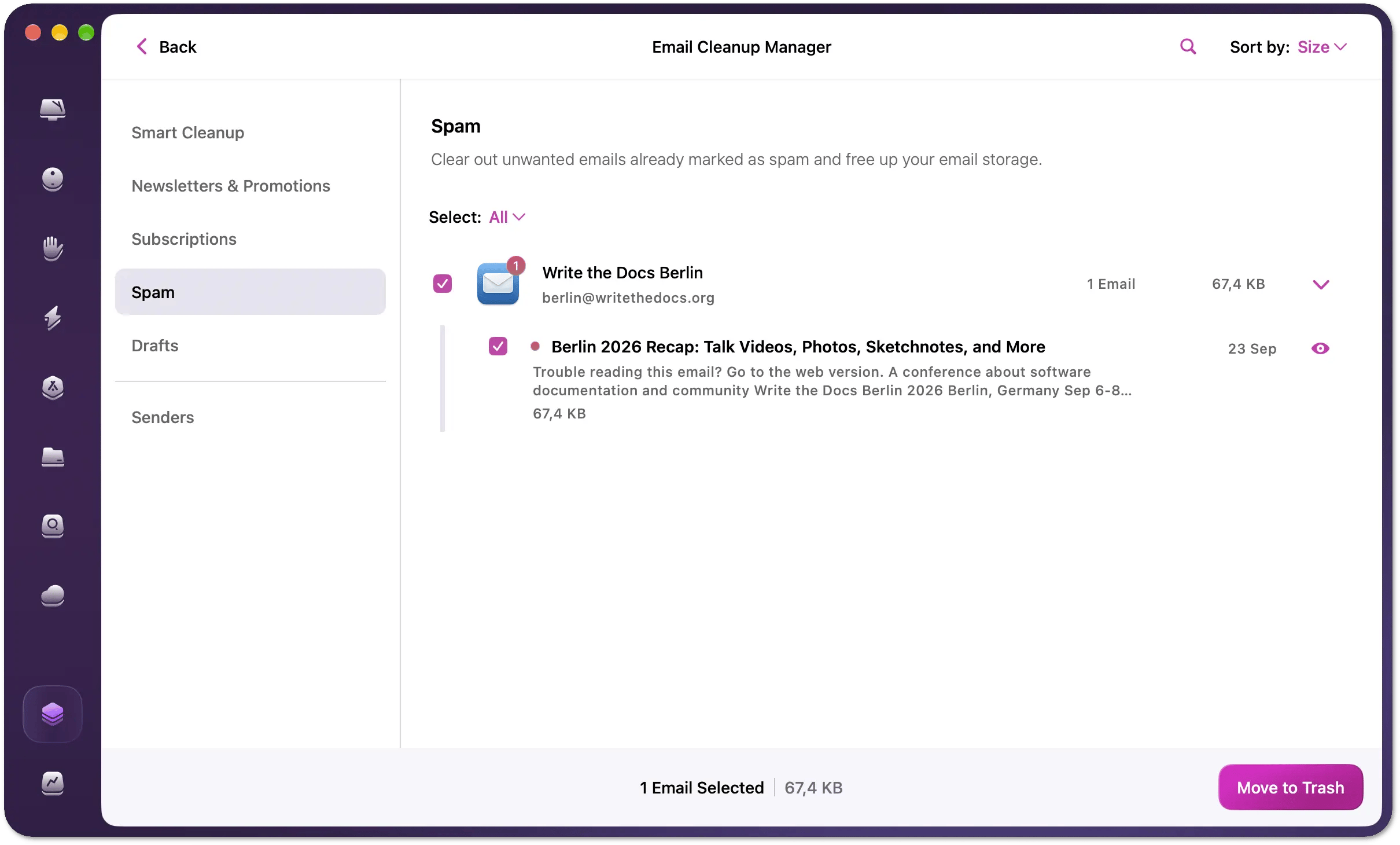Image resolution: width=1400 pixels, height=845 pixels.
Task: Preview Berlin 2026 Recap email with eye icon
Action: pos(1320,348)
